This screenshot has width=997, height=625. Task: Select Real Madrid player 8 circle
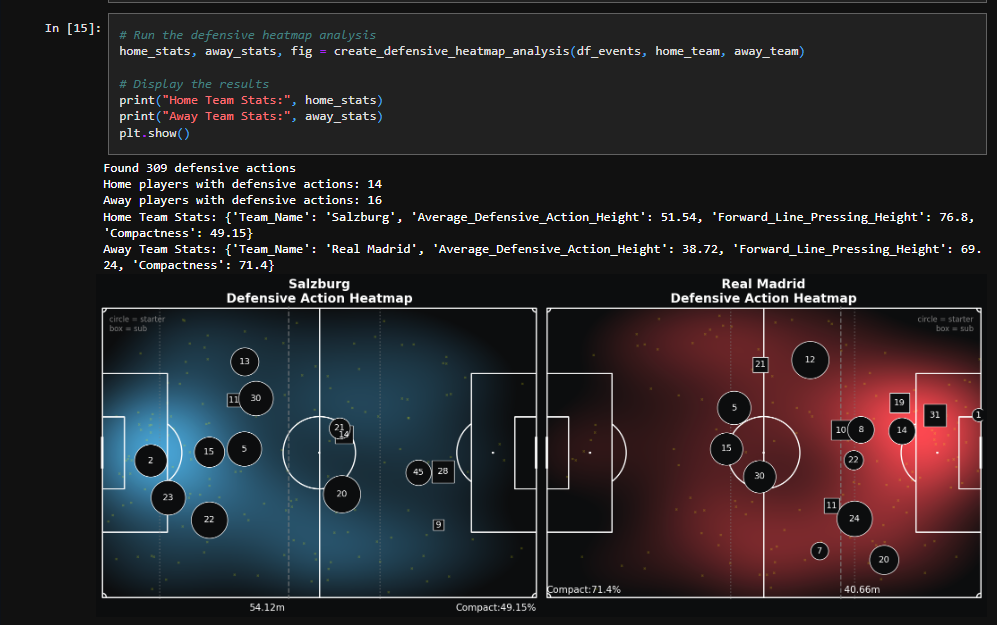click(x=861, y=430)
